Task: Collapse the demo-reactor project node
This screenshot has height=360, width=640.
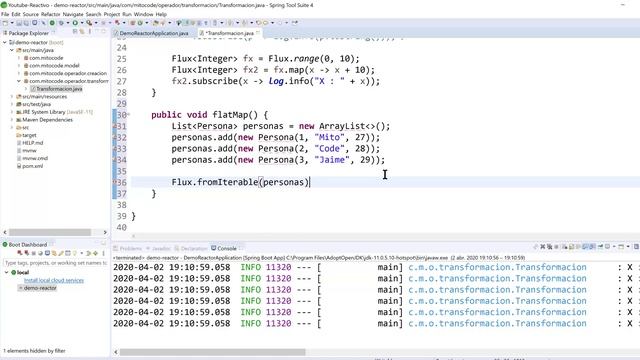Action: pos(5,42)
